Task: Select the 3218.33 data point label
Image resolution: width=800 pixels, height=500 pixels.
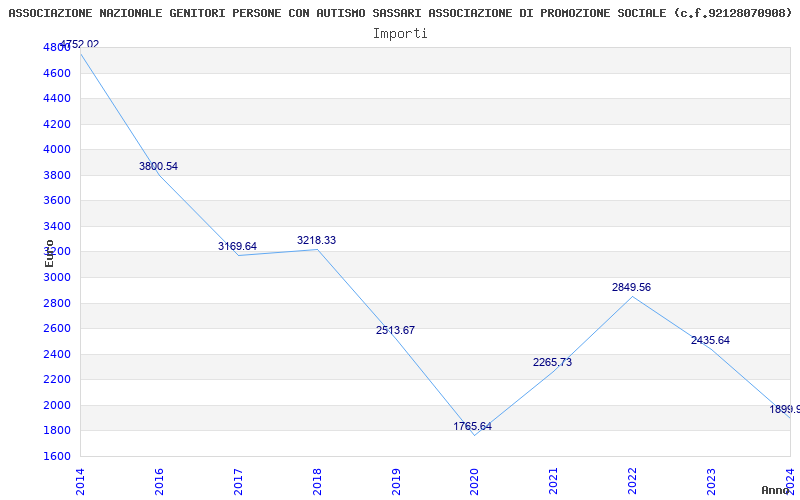Action: pos(316,240)
